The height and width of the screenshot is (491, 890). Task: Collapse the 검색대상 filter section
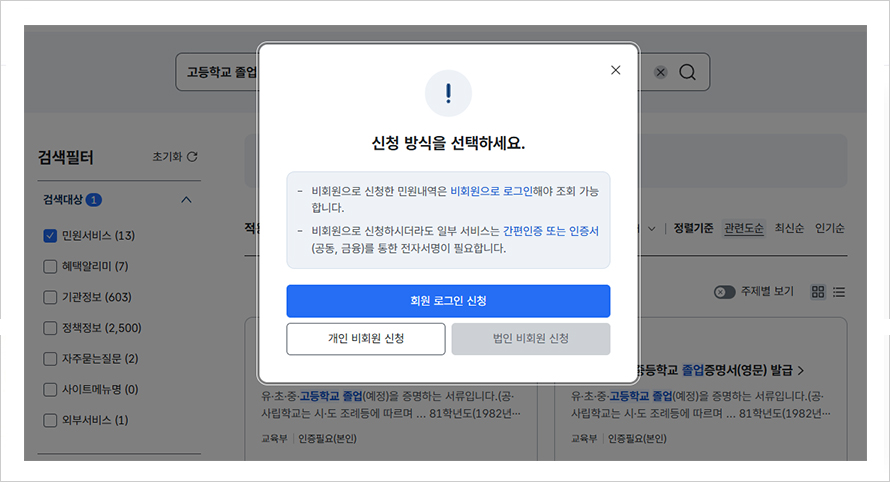click(186, 200)
